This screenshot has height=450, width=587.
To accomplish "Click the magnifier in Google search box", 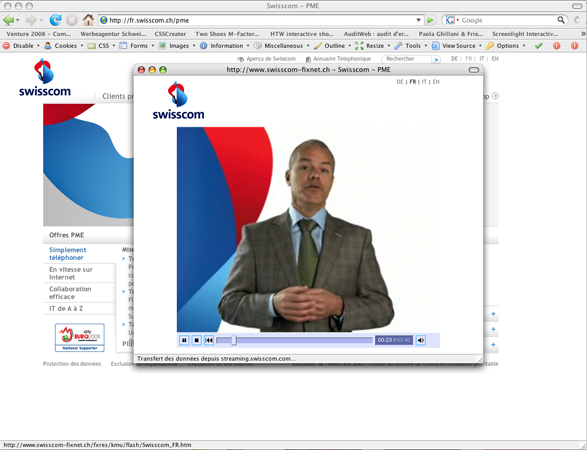I will point(560,20).
